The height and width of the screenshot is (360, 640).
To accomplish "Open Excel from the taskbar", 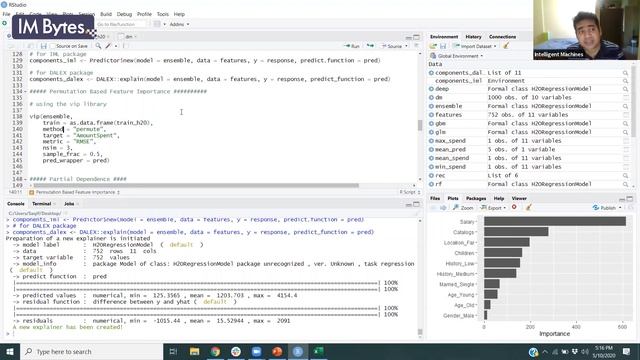I will [x=318, y=351].
